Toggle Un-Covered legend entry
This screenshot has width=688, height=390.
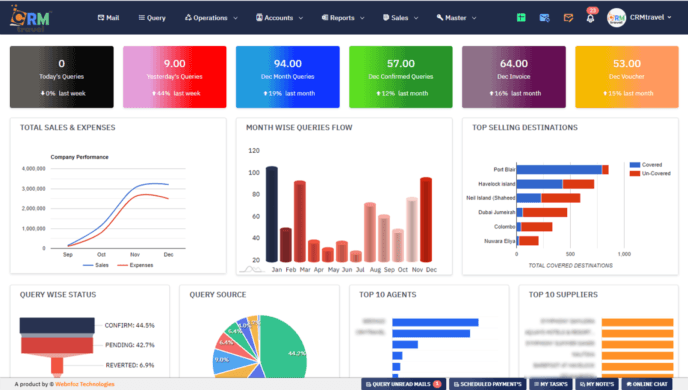click(650, 173)
